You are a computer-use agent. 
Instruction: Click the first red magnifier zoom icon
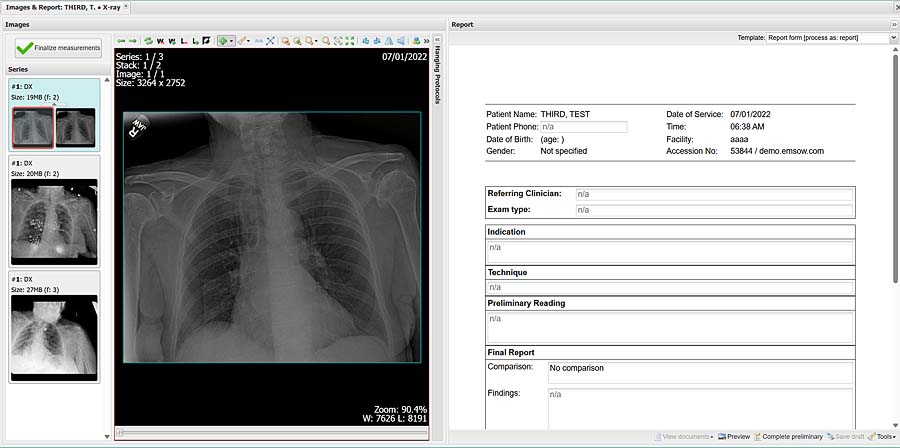(285, 41)
